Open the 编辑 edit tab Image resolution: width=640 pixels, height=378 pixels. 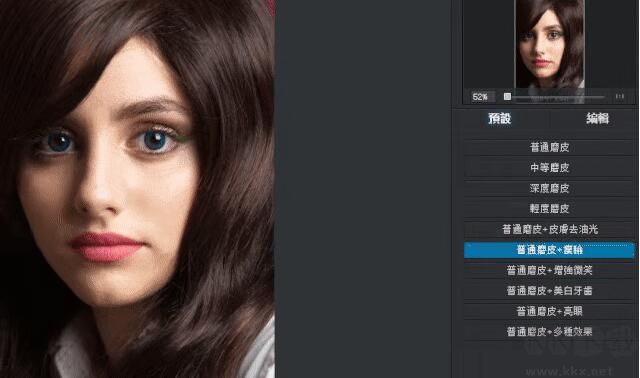click(598, 119)
